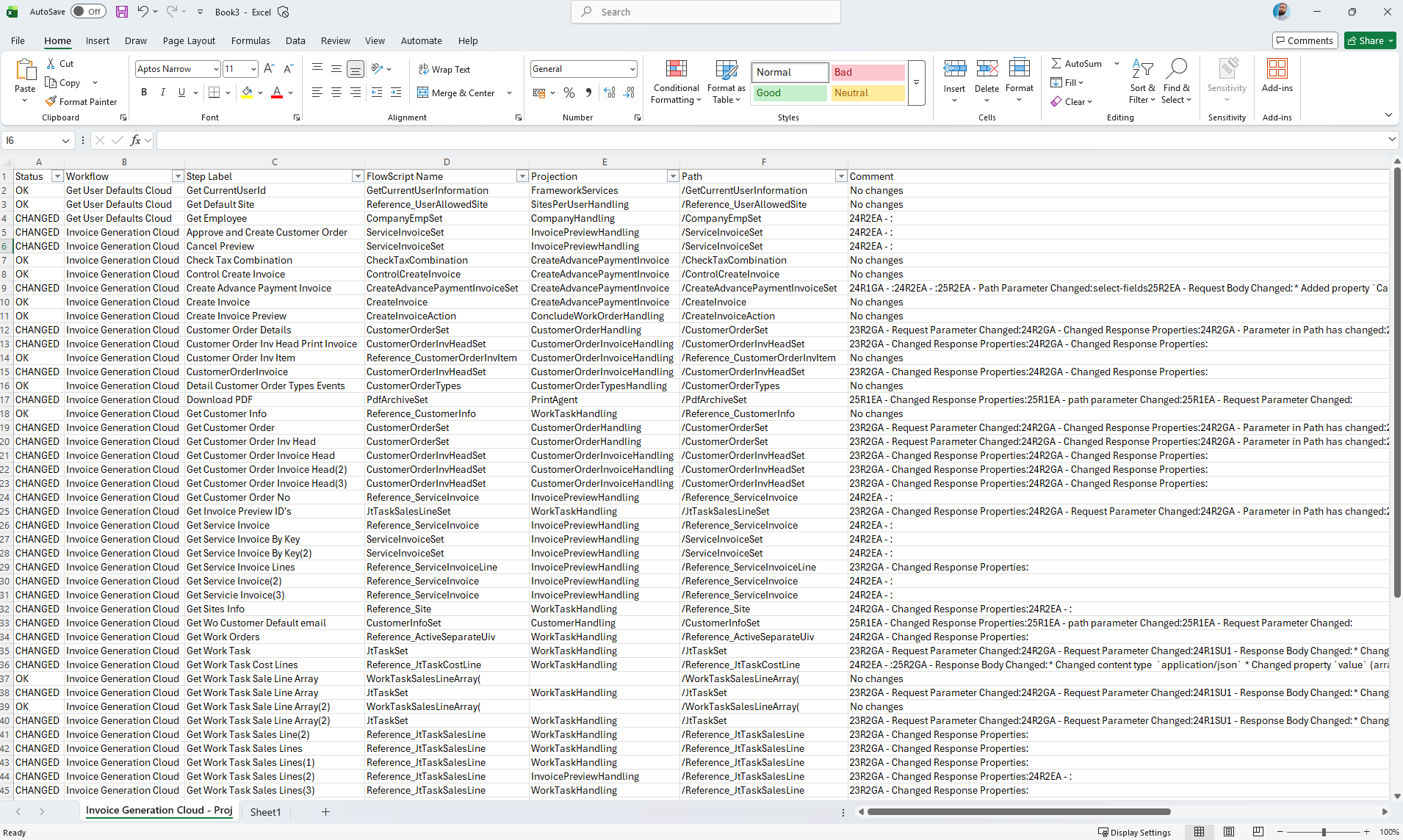Click the Format Painter icon
The height and width of the screenshot is (840, 1403).
(x=51, y=102)
